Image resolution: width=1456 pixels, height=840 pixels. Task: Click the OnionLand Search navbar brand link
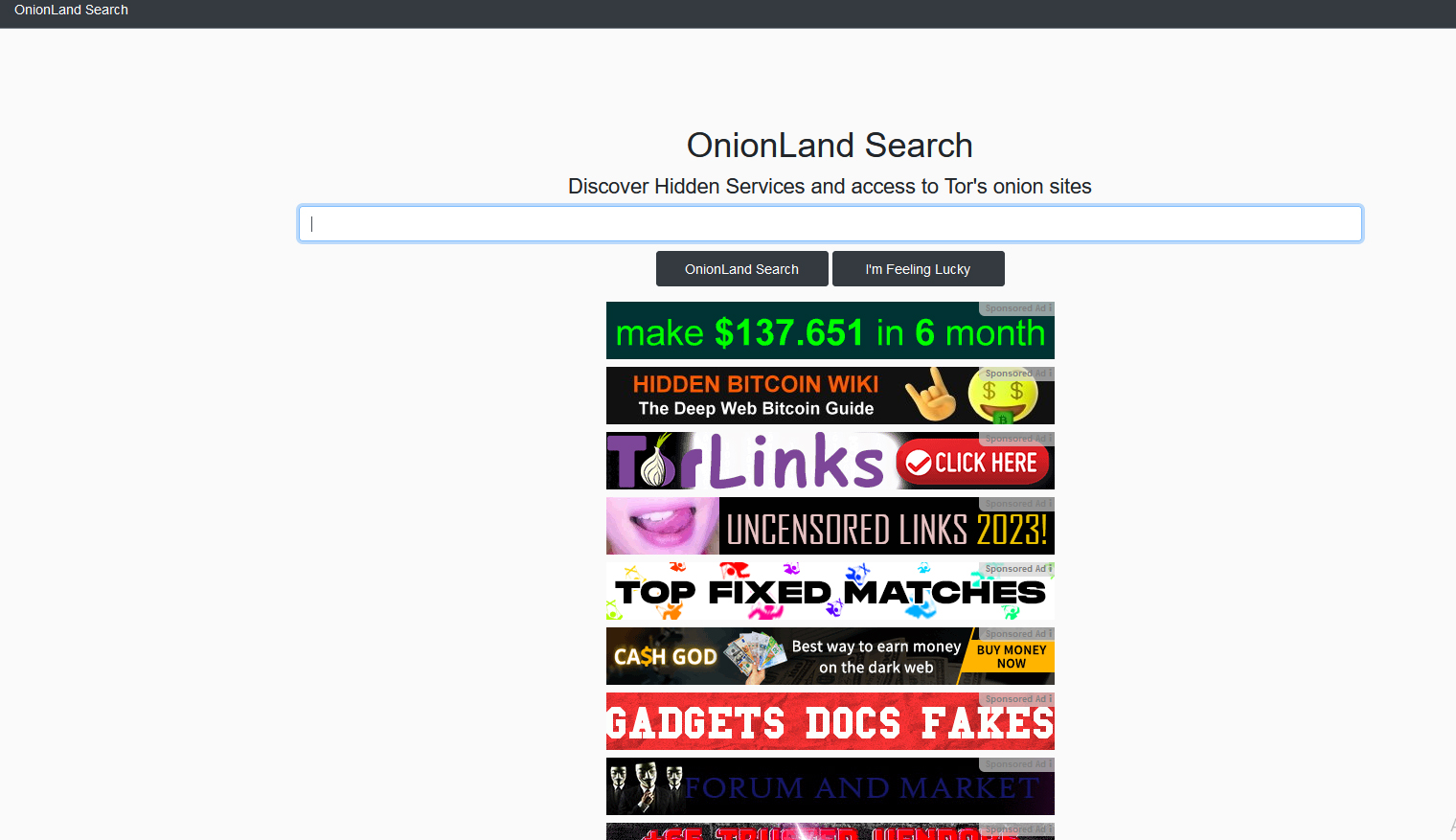(x=71, y=10)
